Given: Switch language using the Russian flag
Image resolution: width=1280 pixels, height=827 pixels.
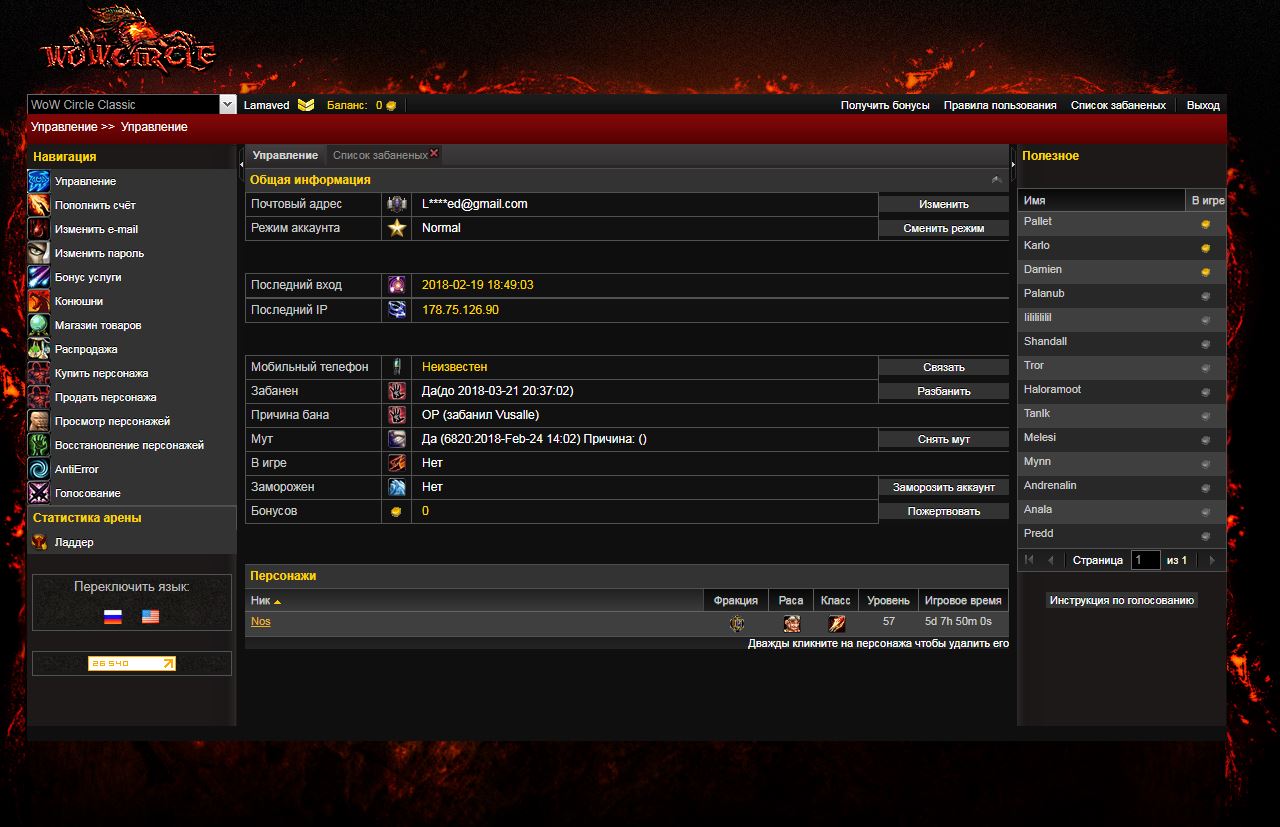Looking at the screenshot, I should (x=113, y=617).
